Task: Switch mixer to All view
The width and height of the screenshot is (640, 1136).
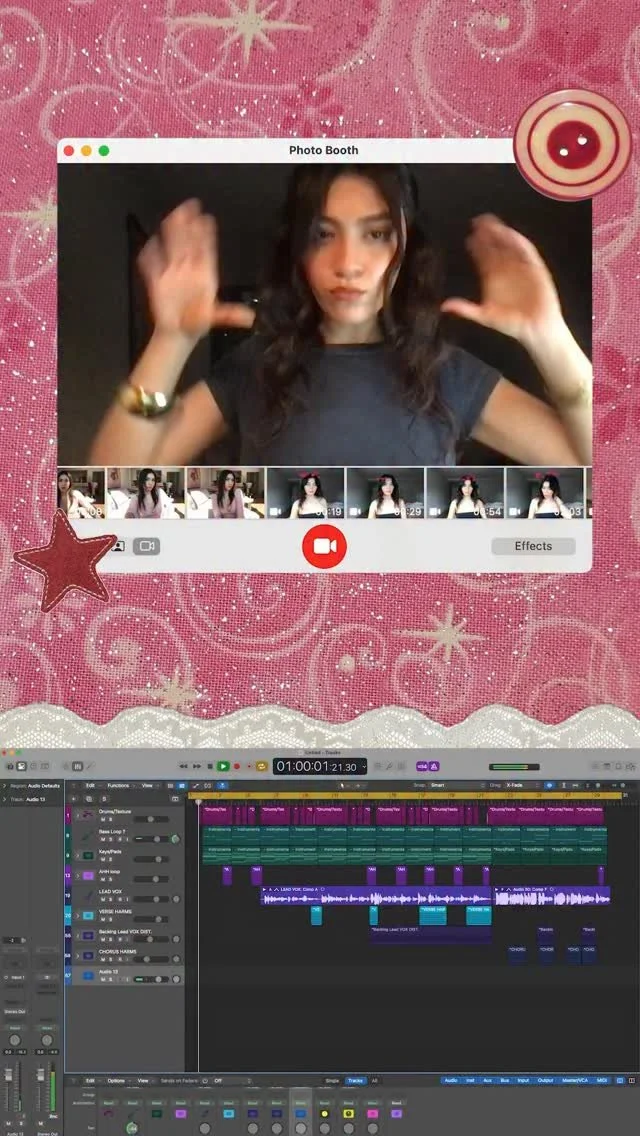Action: coord(375,1080)
